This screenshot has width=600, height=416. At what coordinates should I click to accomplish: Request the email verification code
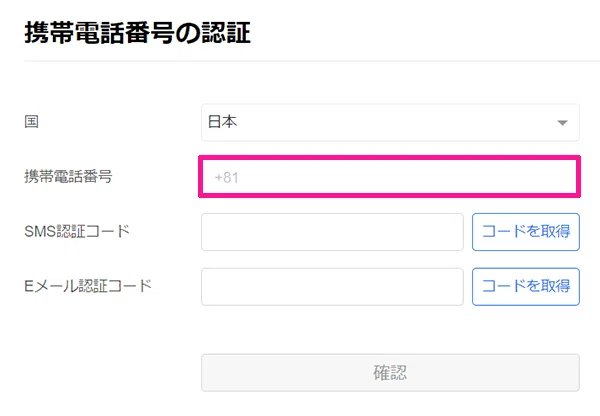point(526,287)
